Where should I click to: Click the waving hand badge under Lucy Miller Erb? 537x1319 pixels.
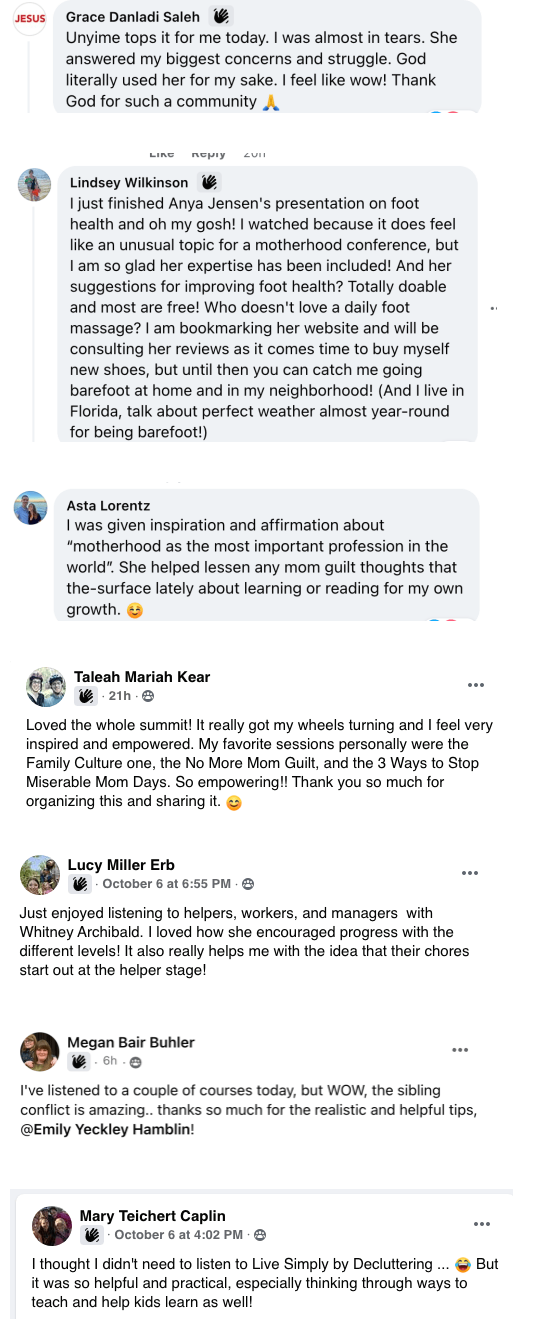click(80, 884)
